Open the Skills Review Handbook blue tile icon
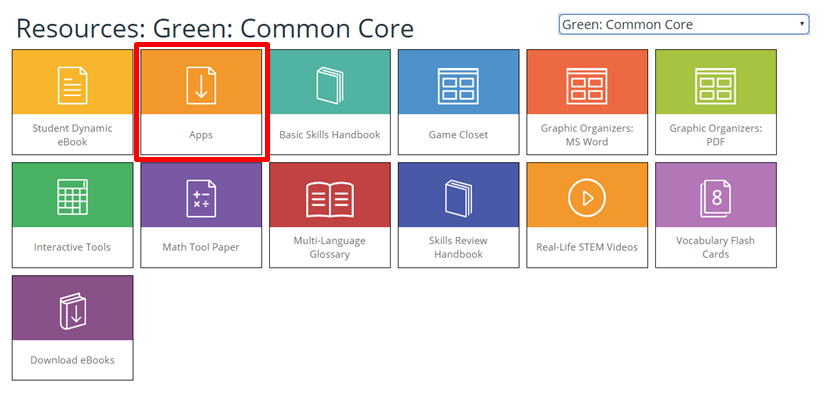Image resolution: width=836 pixels, height=409 pixels. [458, 197]
